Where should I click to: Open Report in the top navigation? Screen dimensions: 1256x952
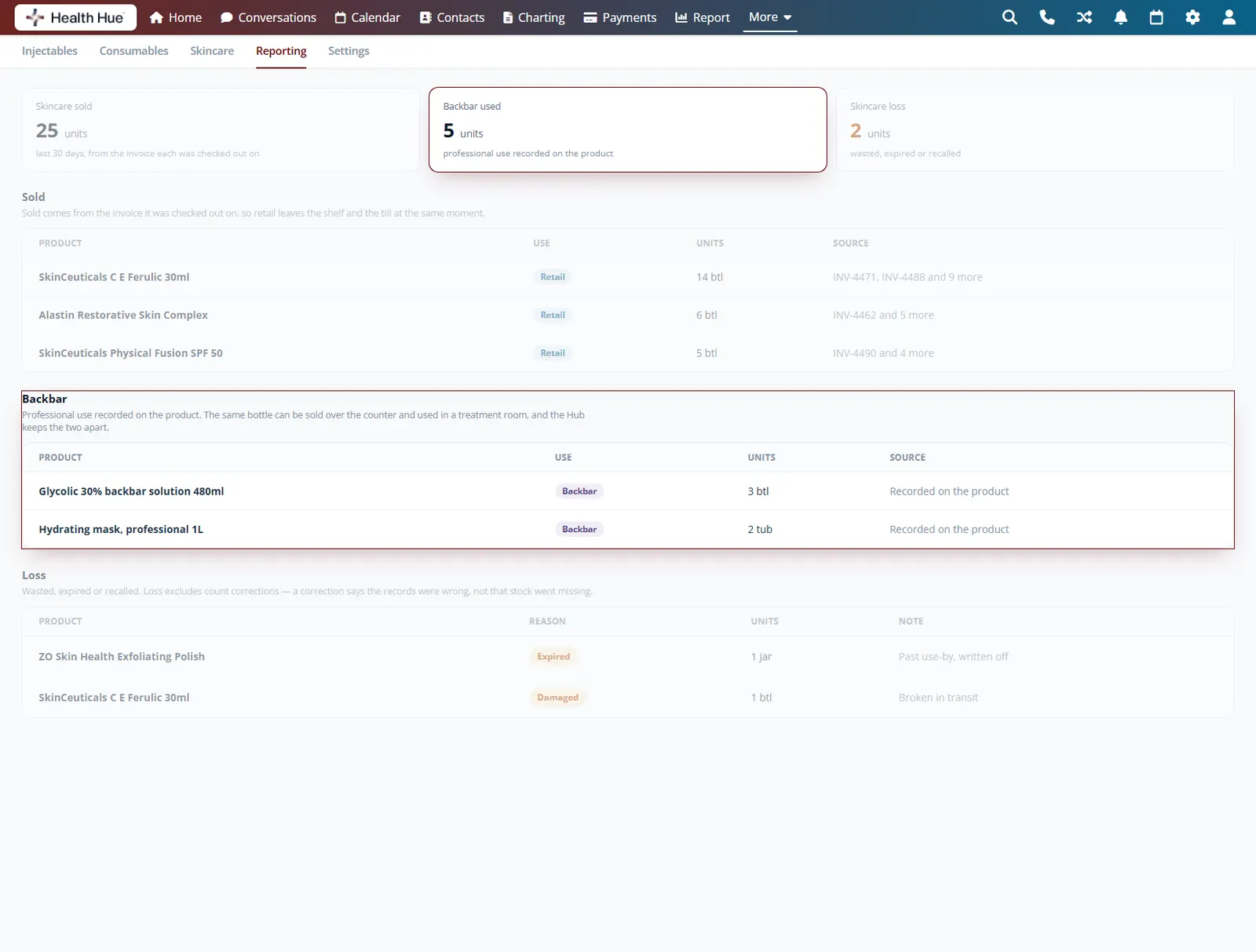703,17
